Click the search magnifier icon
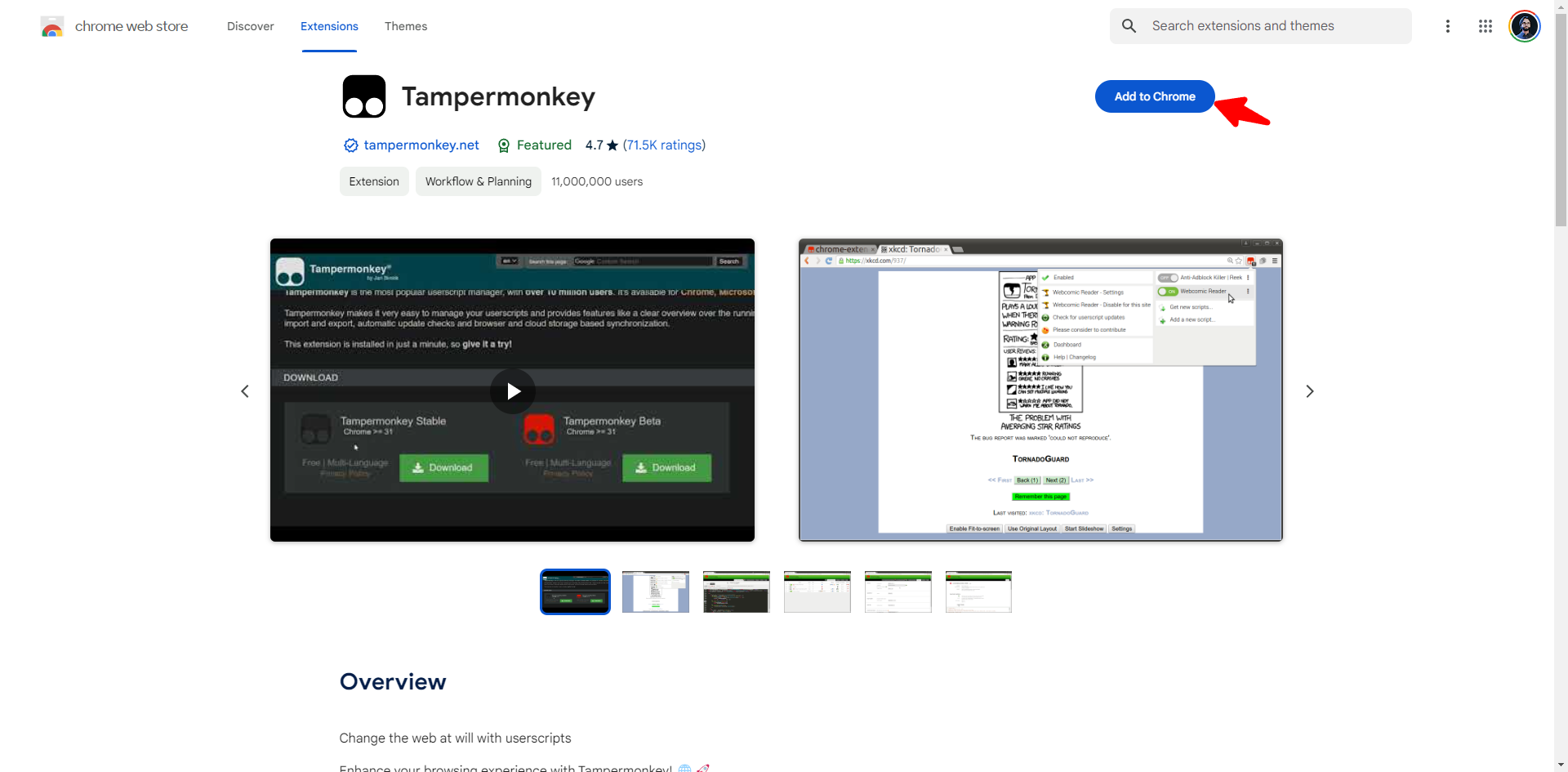This screenshot has height=772, width=1568. click(1129, 26)
